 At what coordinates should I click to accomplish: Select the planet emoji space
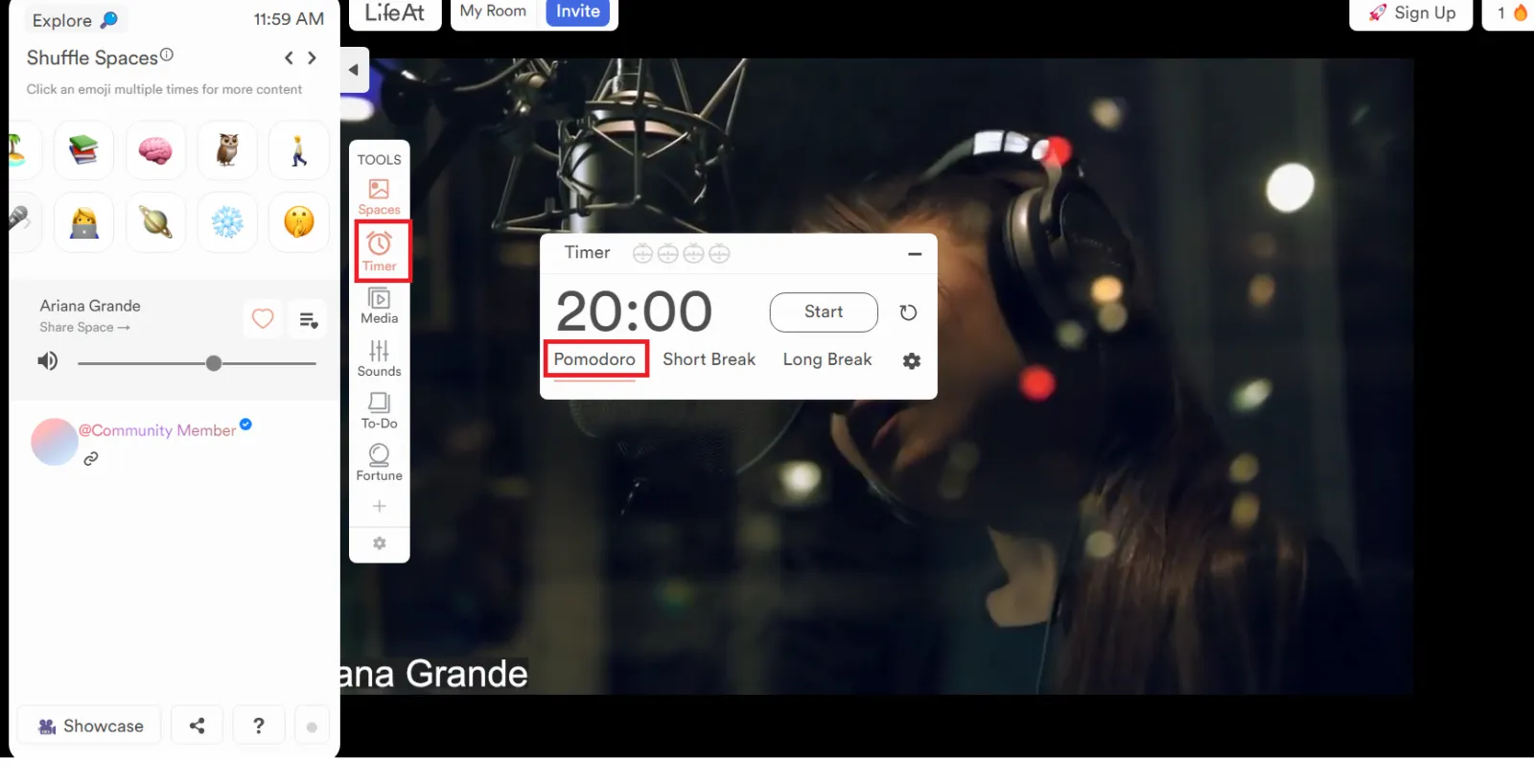(155, 222)
